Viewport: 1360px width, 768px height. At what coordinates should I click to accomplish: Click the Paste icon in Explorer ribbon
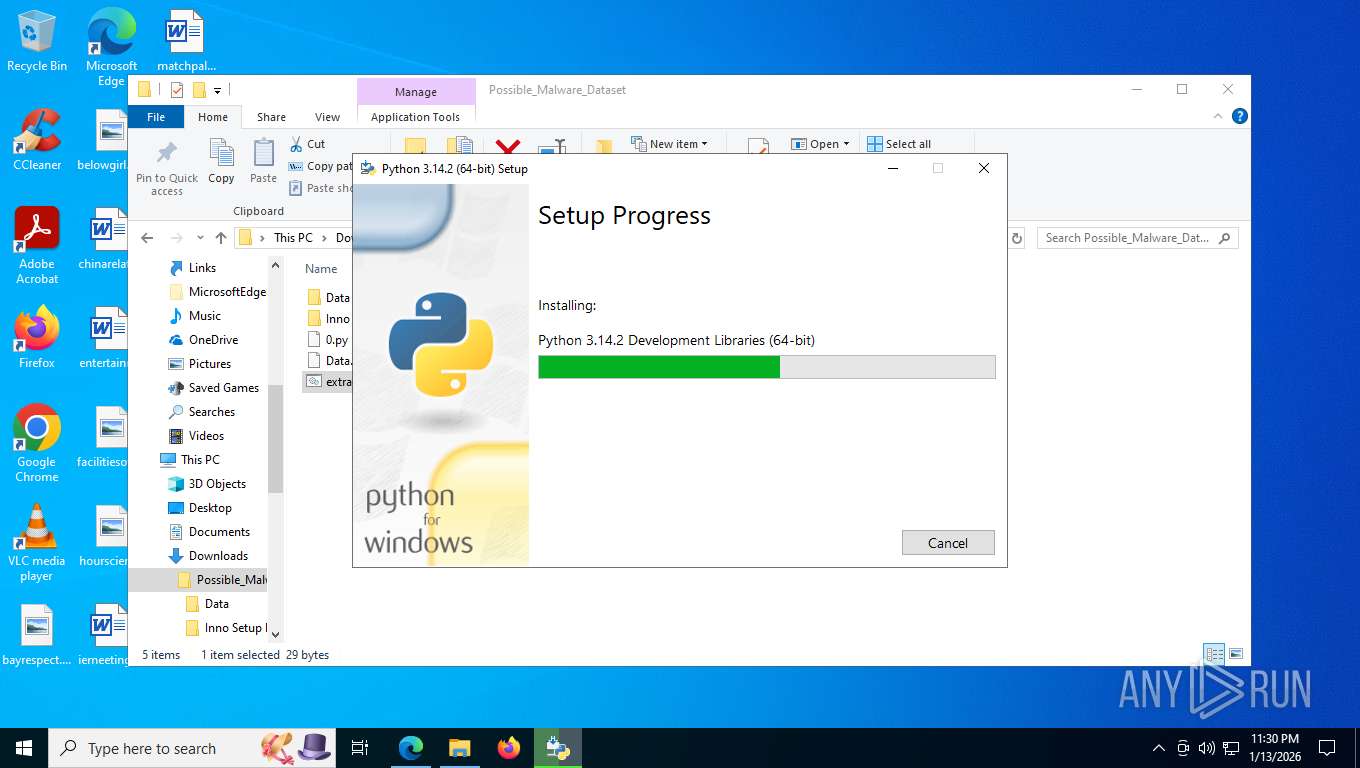[x=263, y=162]
